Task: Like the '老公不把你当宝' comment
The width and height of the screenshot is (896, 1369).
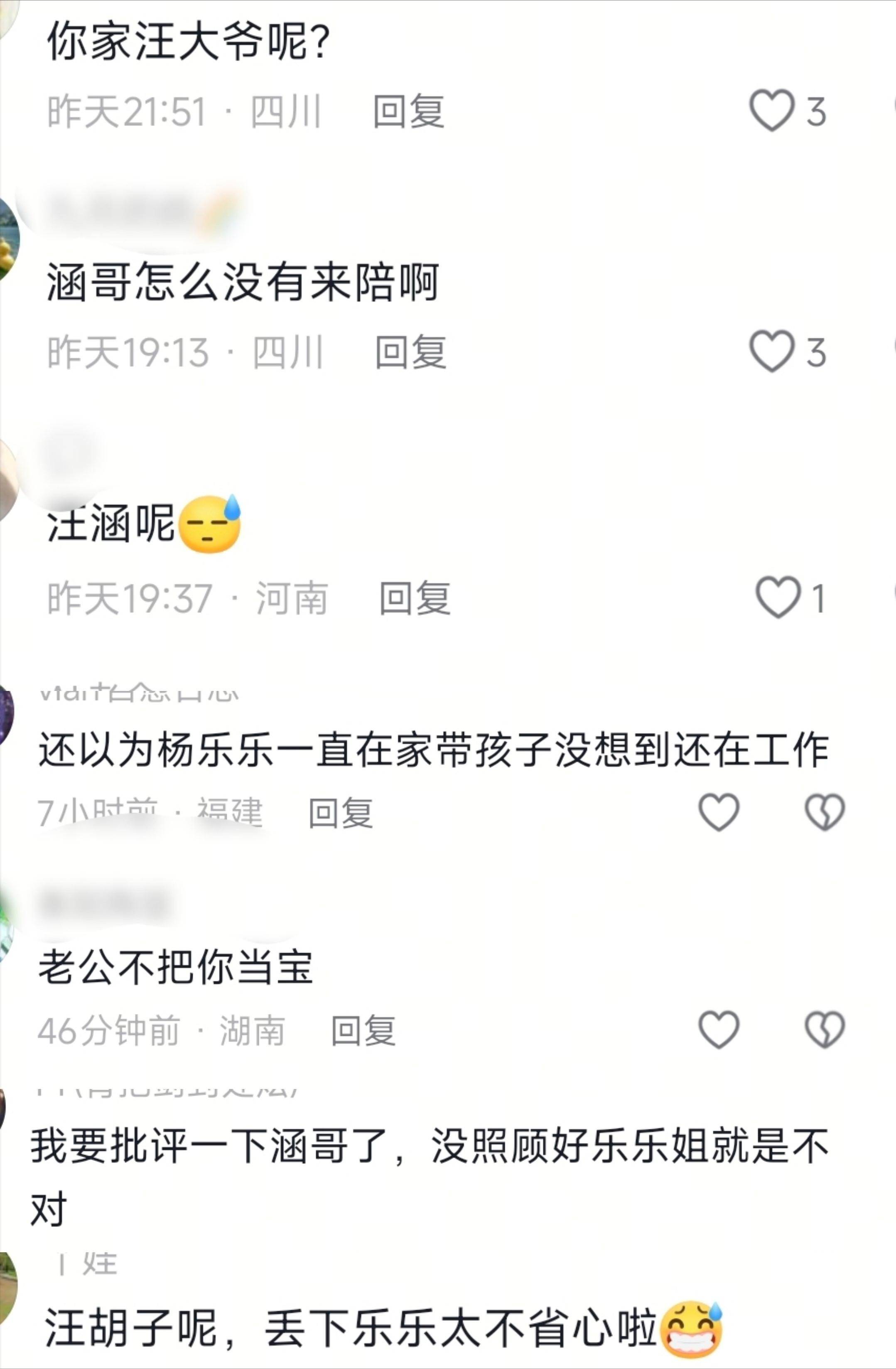Action: pos(718,1029)
